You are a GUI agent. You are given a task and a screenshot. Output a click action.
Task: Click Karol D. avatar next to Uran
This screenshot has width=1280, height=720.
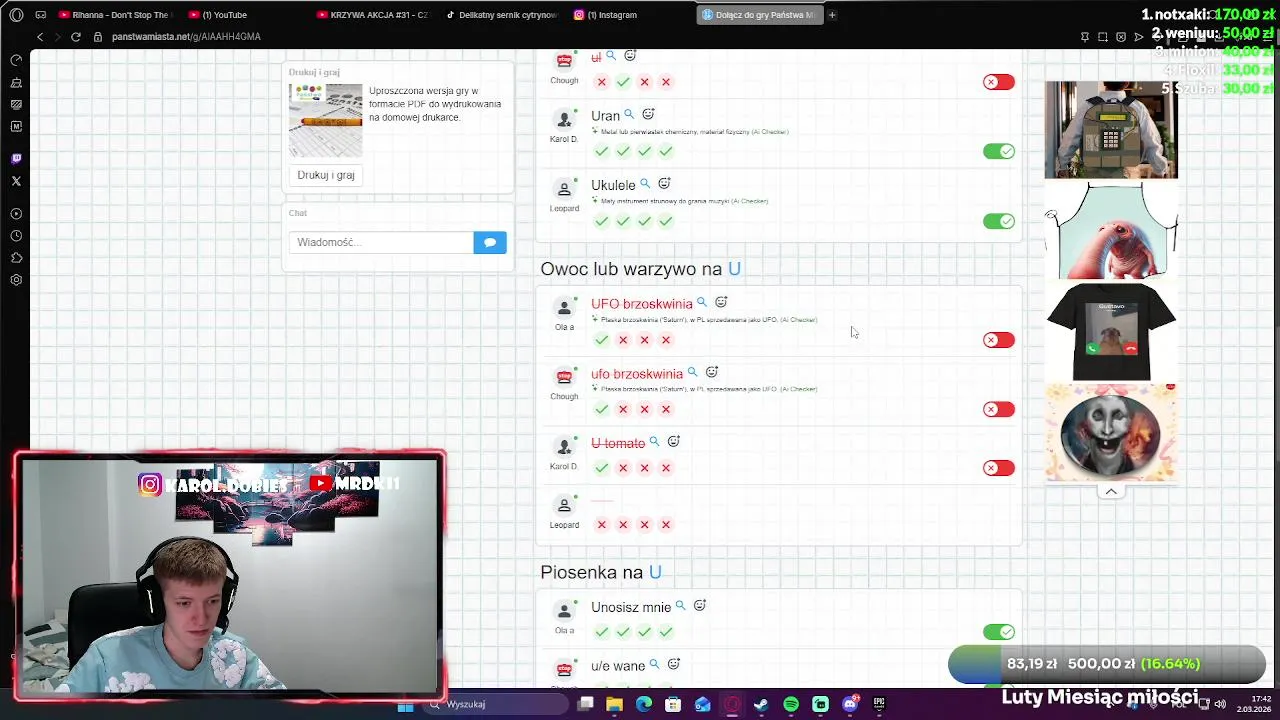564,119
